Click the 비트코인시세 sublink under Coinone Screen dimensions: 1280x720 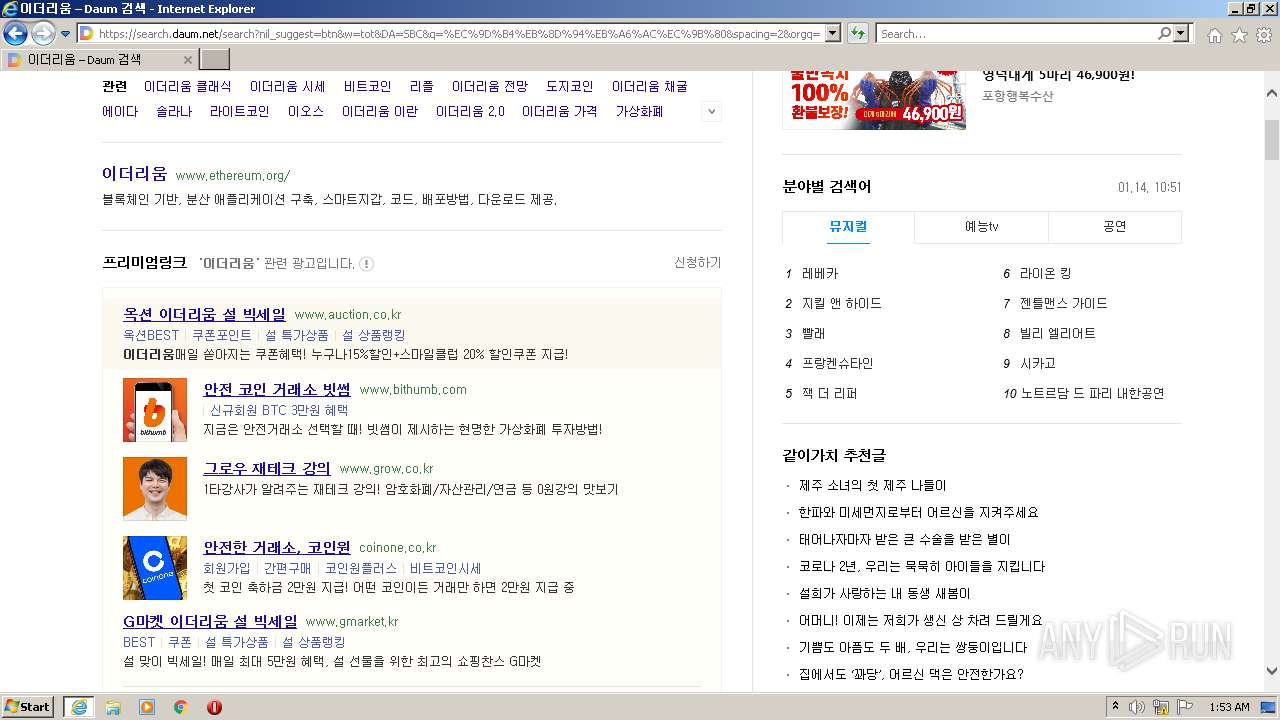tap(445, 568)
